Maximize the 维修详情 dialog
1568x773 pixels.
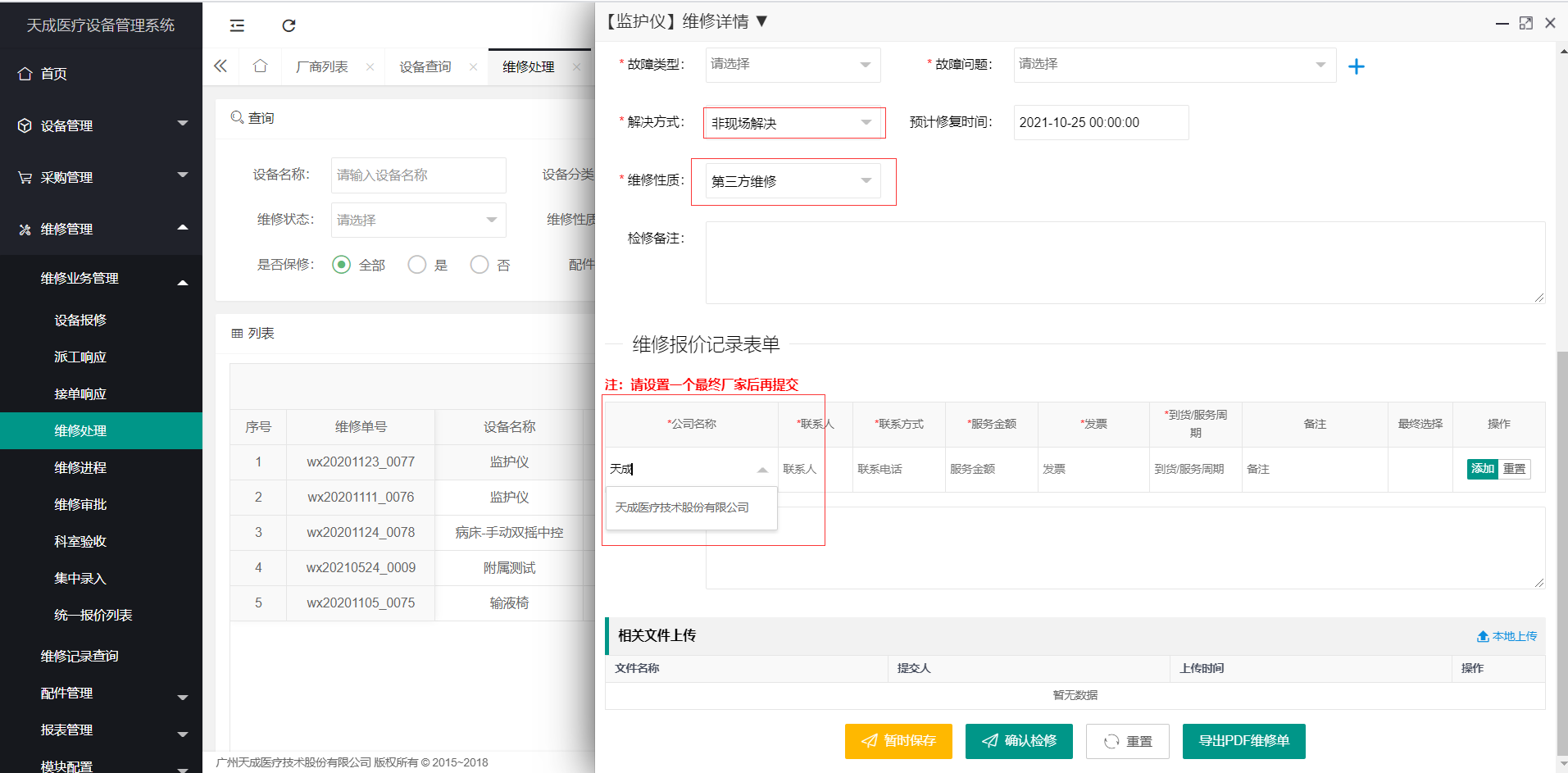[x=1526, y=23]
